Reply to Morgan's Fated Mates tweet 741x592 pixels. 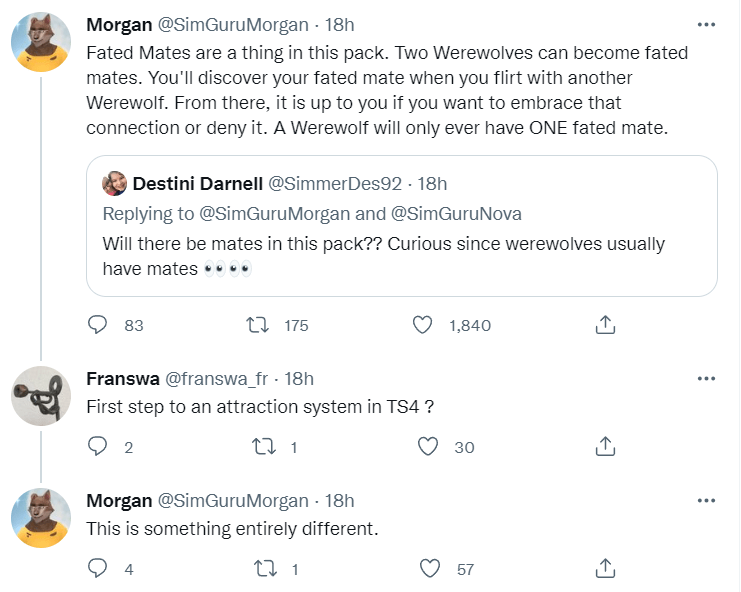(x=98, y=325)
